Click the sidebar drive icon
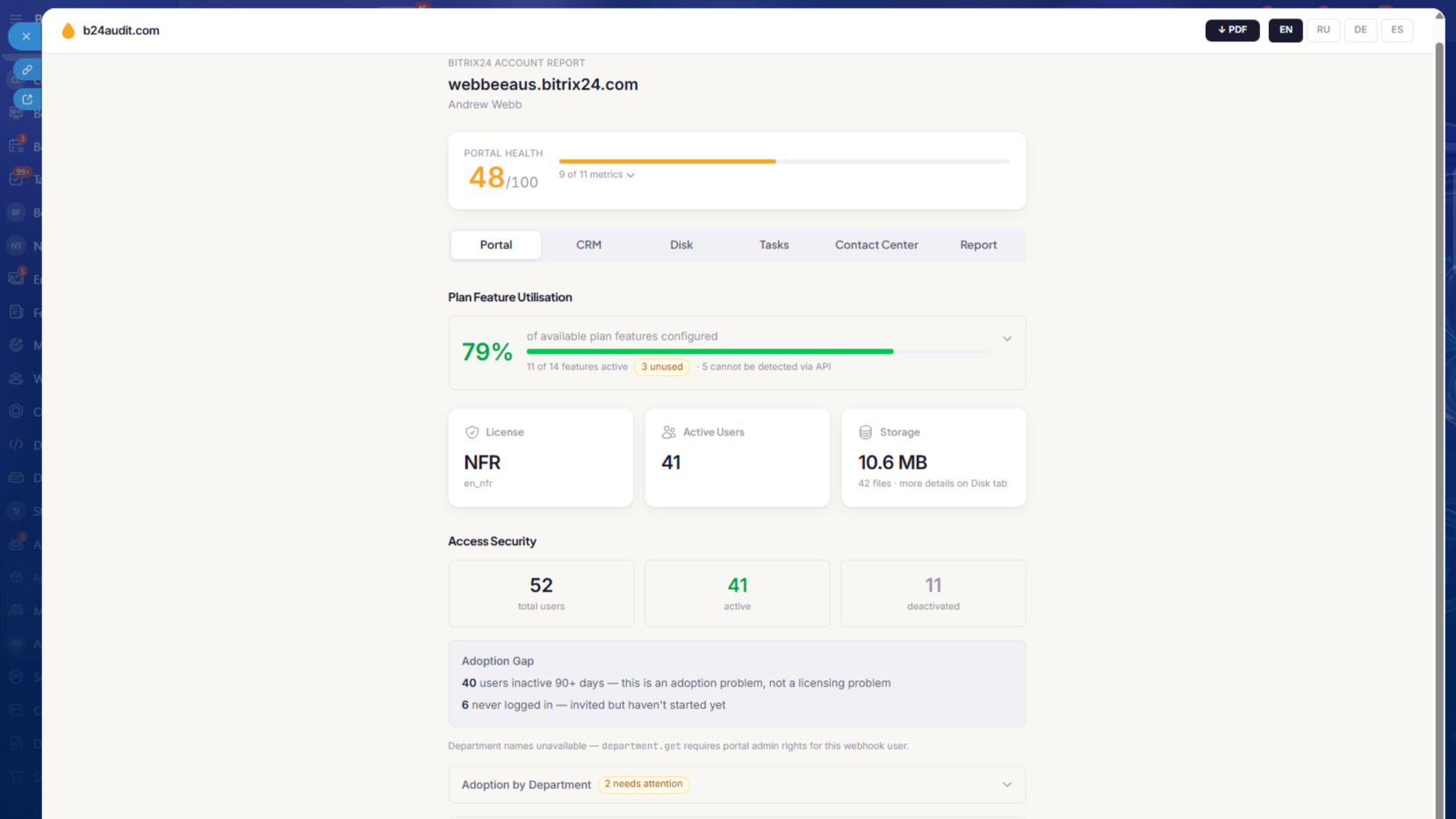This screenshot has width=1456, height=819. point(16,478)
